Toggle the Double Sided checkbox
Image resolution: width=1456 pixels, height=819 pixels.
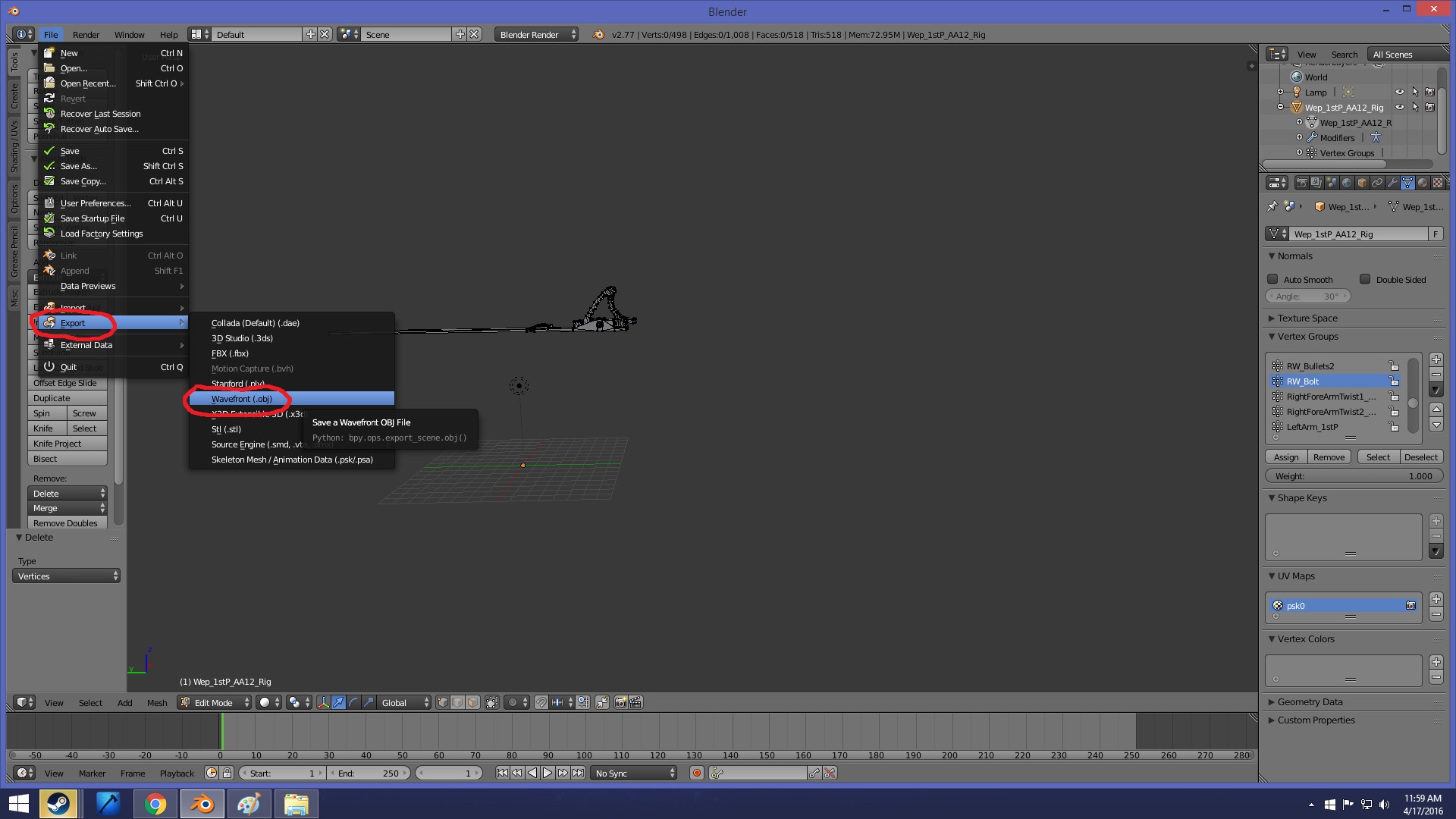click(x=1365, y=279)
